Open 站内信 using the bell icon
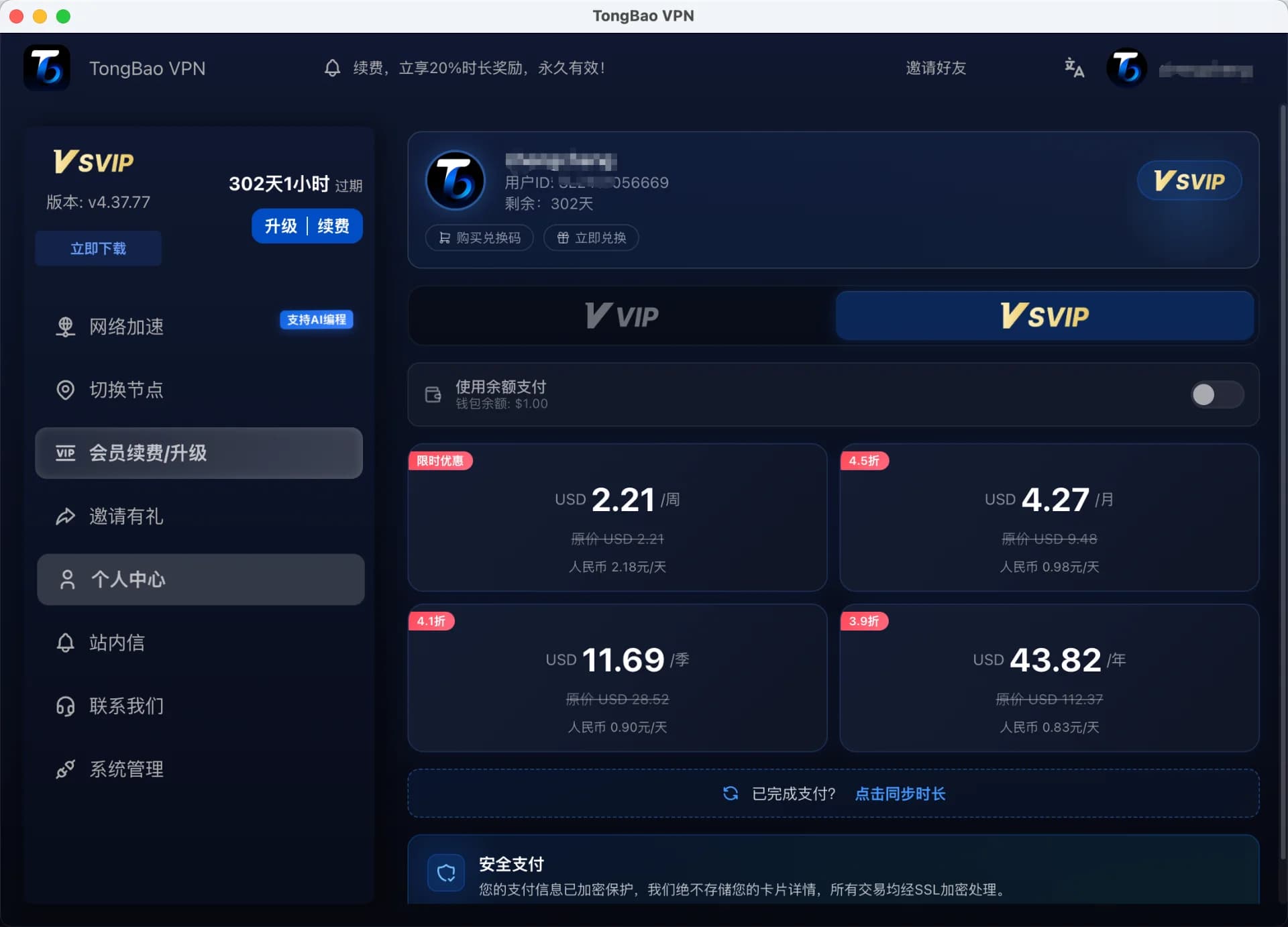Image resolution: width=1288 pixels, height=927 pixels. click(65, 643)
